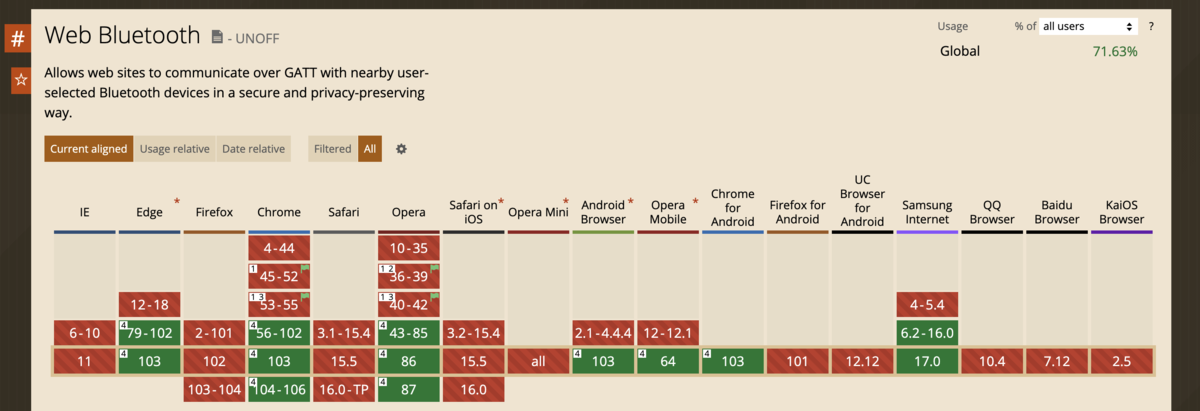Open settings via the gear icon
This screenshot has height=411, width=1200.
(401, 149)
